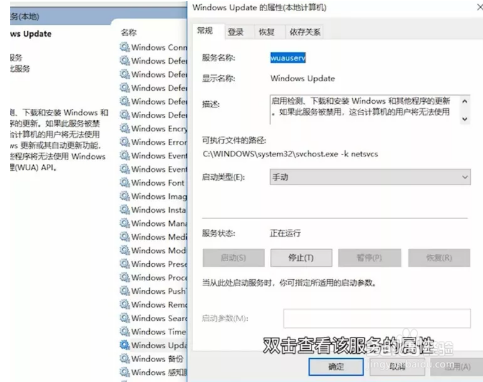Click the 恢复(R) button in service status
This screenshot has width=483, height=382.
pos(439,258)
